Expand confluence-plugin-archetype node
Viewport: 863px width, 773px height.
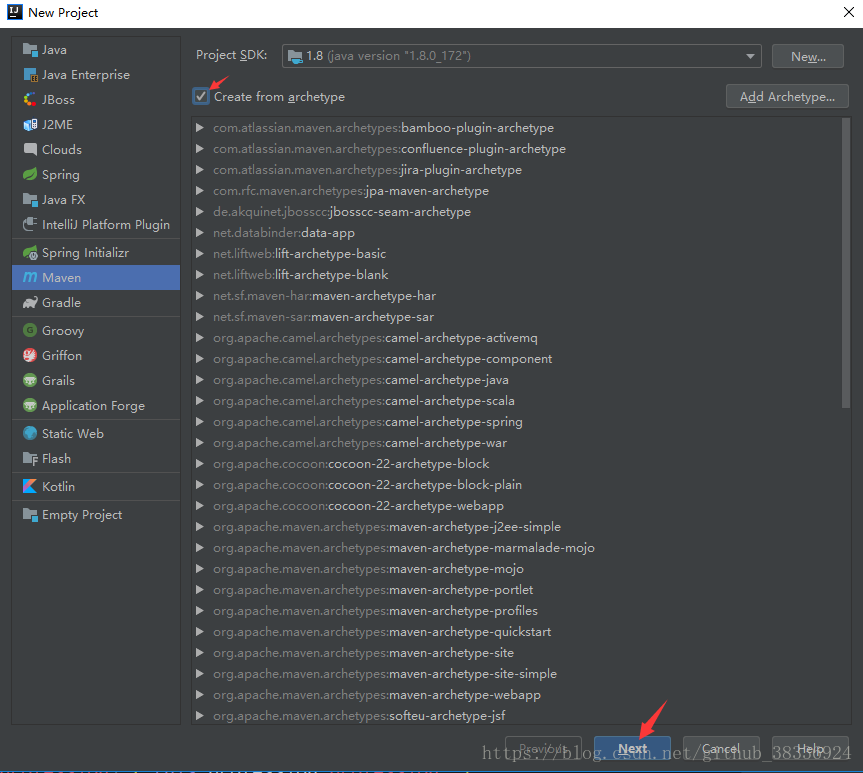(200, 149)
